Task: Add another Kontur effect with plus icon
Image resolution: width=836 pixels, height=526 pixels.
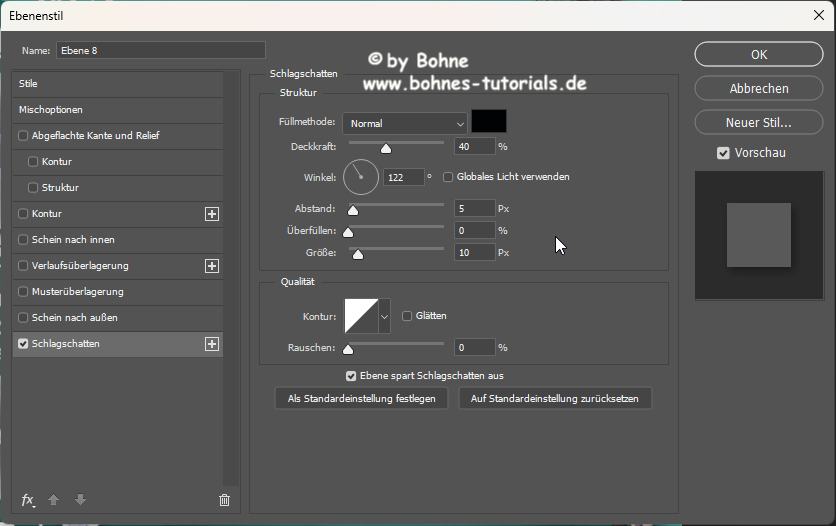Action: tap(211, 214)
